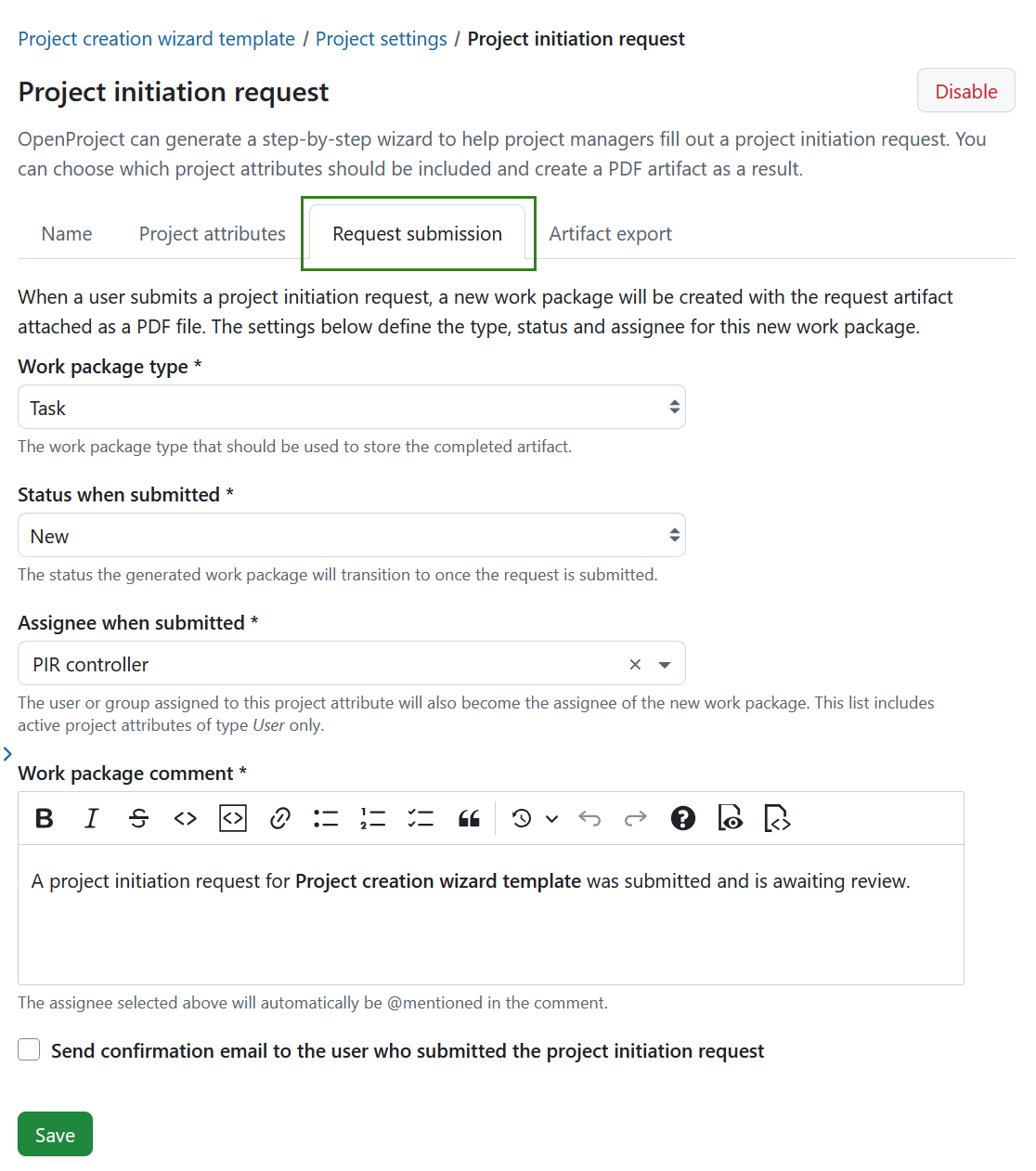
Task: Open the Project attributes tab
Action: pos(212,233)
